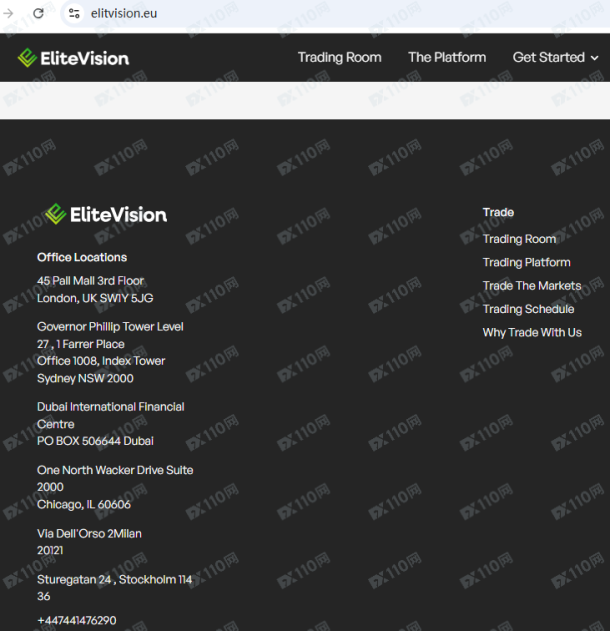
Task: Expand the Get Started dropdown
Action: click(x=555, y=58)
